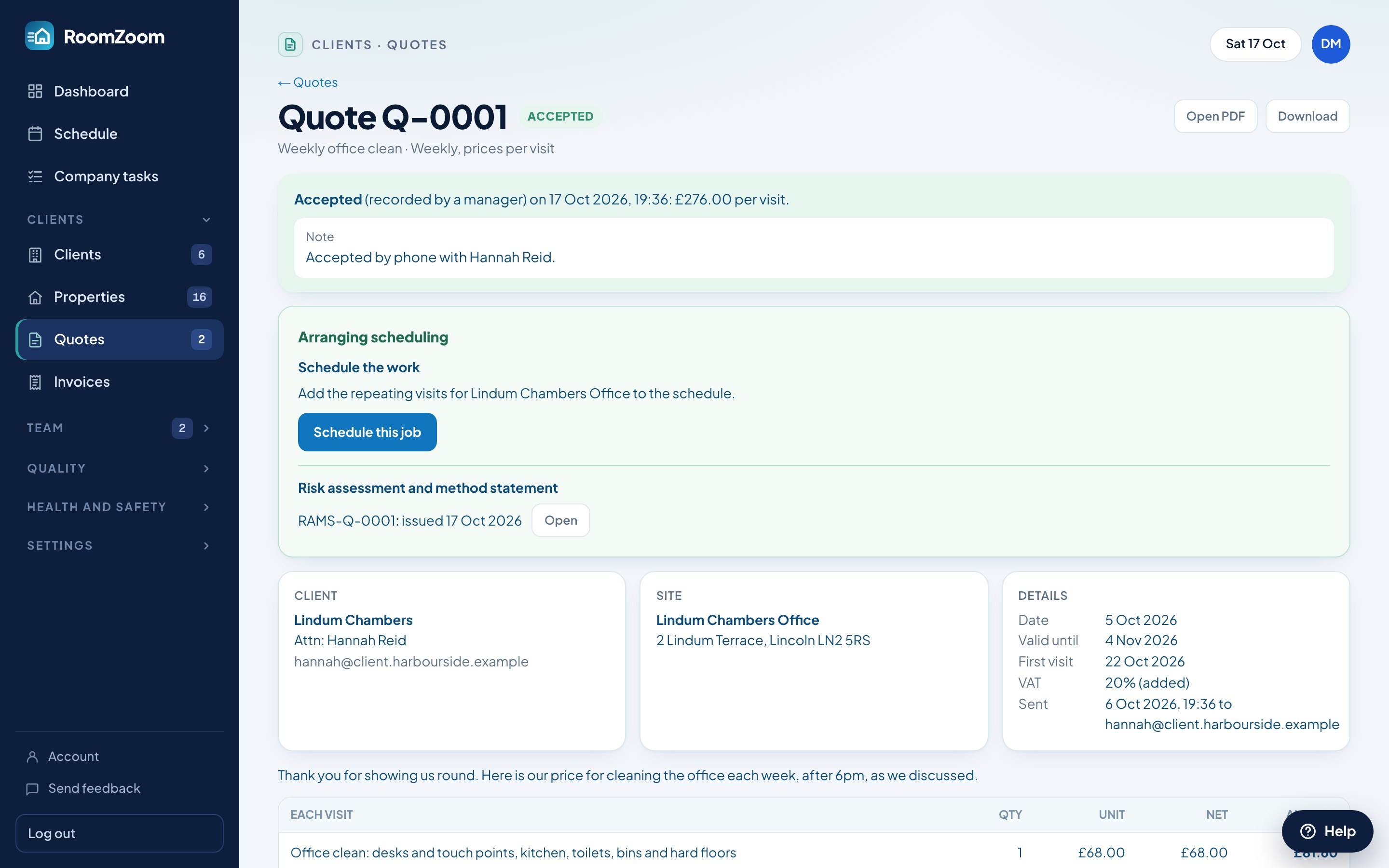
Task: Click the Company tasks checklist icon
Action: pyautogui.click(x=35, y=176)
